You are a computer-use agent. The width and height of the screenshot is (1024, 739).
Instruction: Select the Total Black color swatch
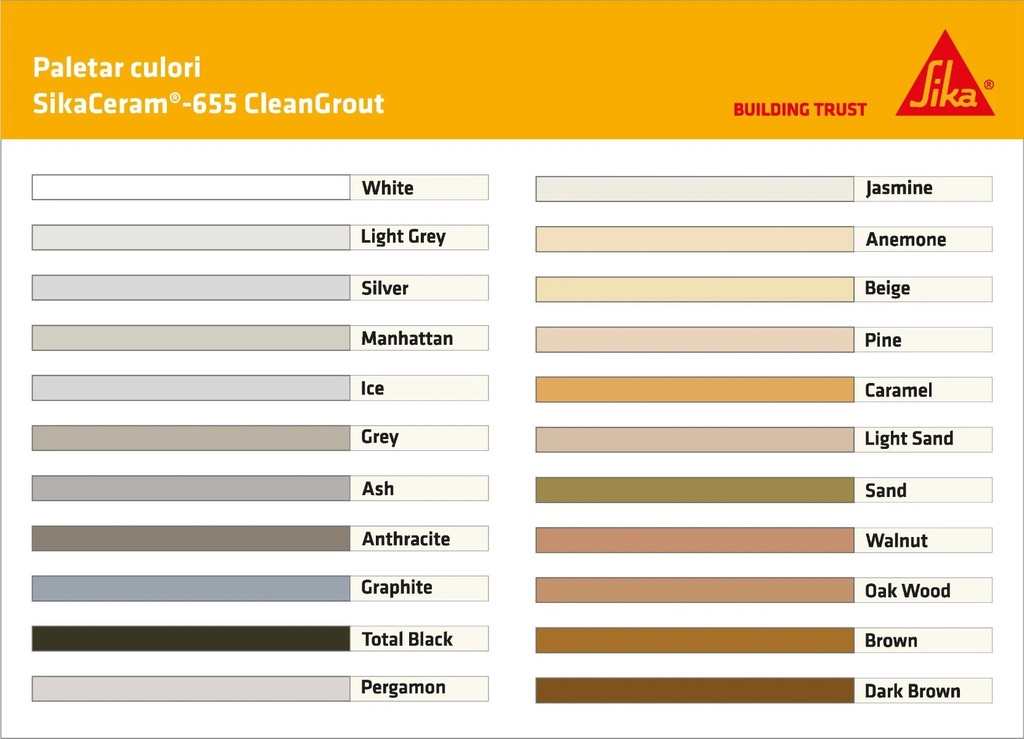[x=191, y=639]
